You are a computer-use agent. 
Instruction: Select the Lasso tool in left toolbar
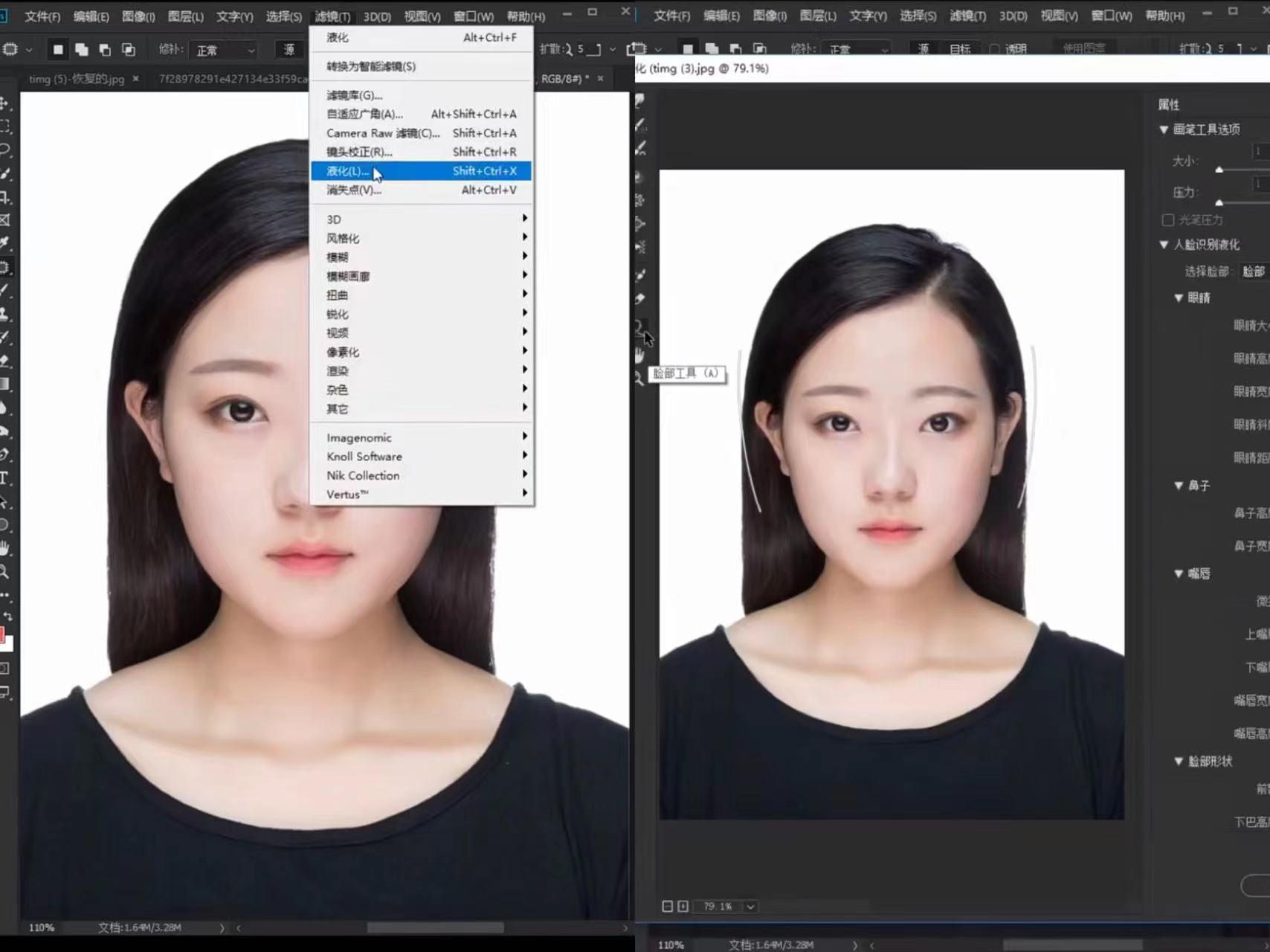[4, 149]
